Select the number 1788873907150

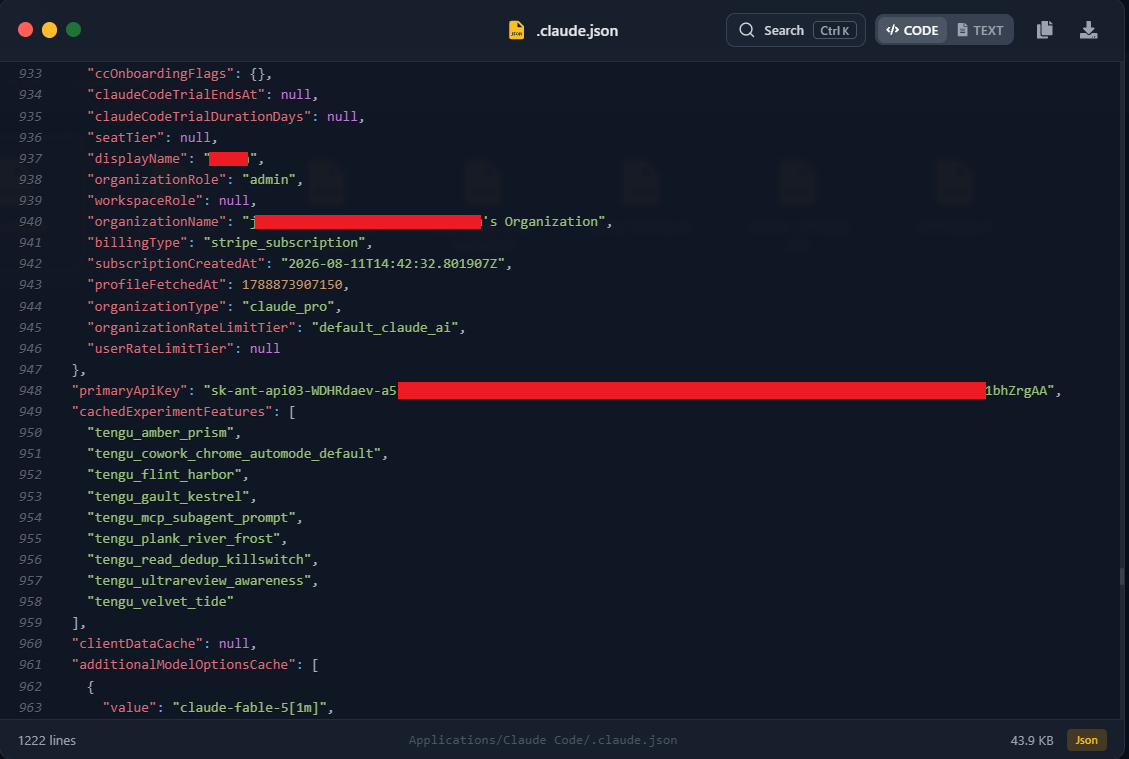(x=292, y=284)
